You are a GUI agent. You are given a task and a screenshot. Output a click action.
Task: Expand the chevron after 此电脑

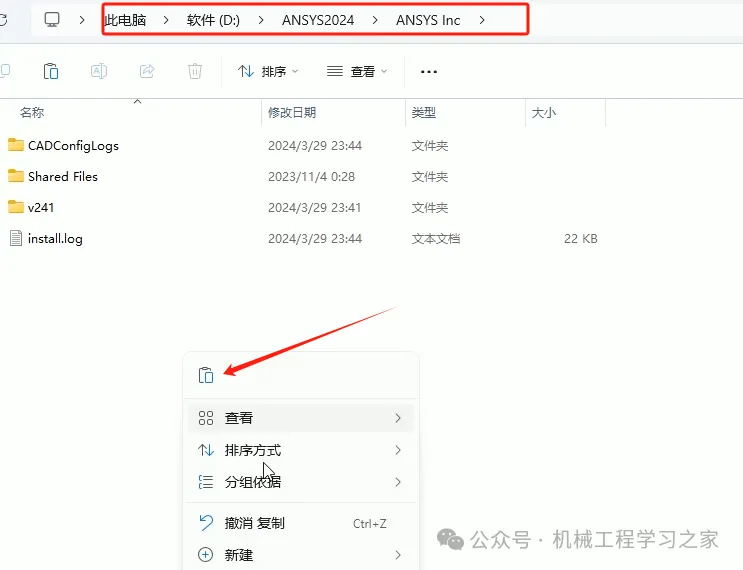click(x=166, y=20)
